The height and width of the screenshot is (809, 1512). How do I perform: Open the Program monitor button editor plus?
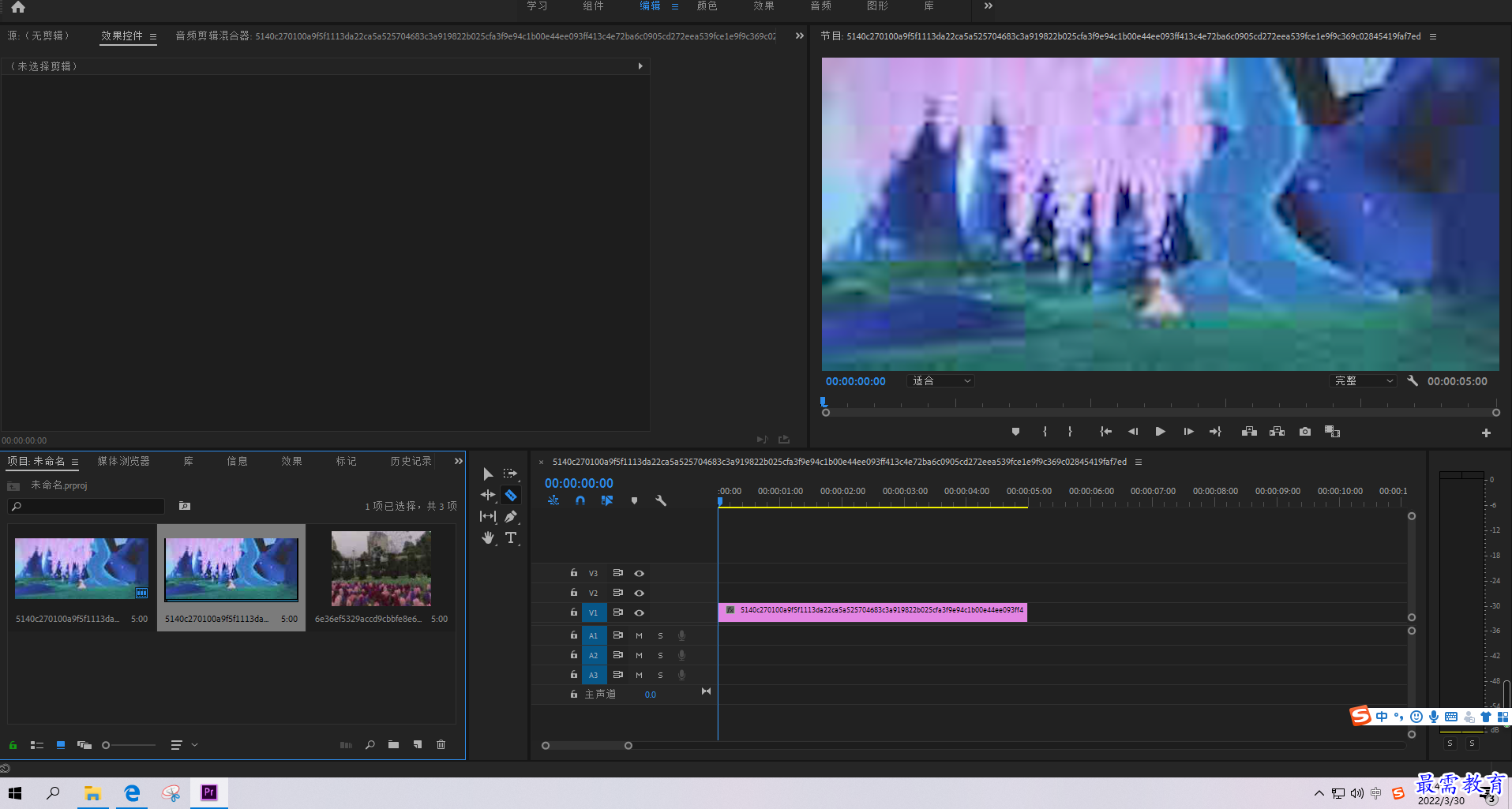(x=1486, y=433)
